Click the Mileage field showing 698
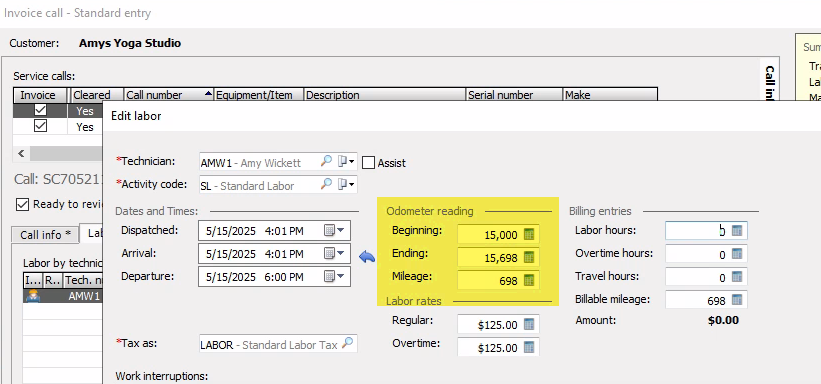This screenshot has width=821, height=384. coord(498,281)
